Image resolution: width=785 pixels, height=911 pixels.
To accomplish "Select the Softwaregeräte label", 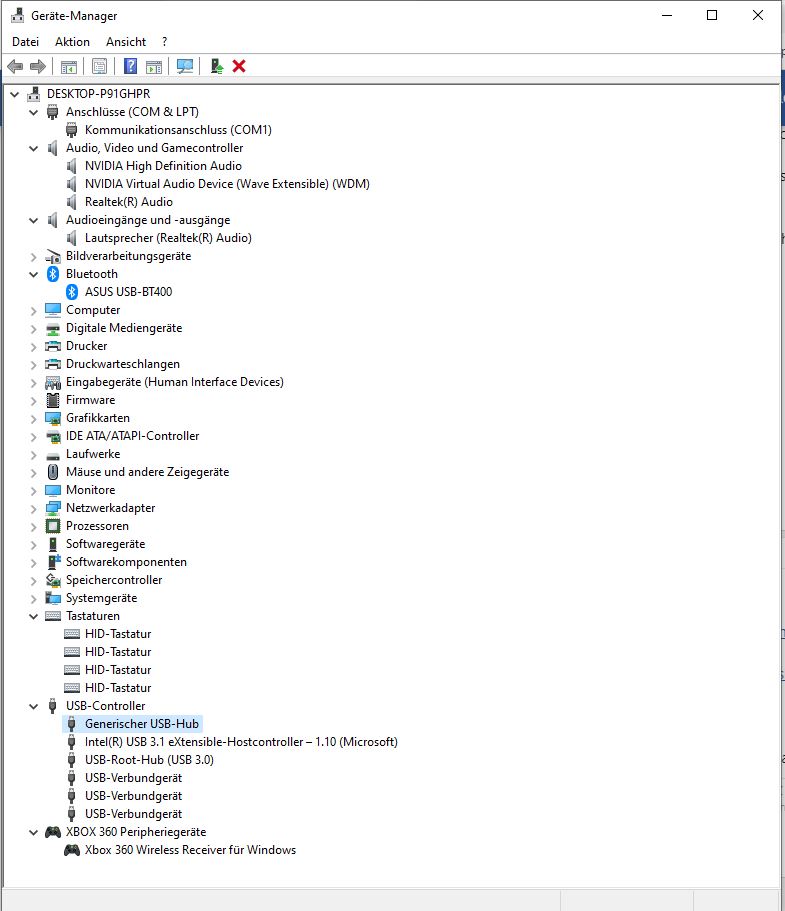I will [106, 544].
